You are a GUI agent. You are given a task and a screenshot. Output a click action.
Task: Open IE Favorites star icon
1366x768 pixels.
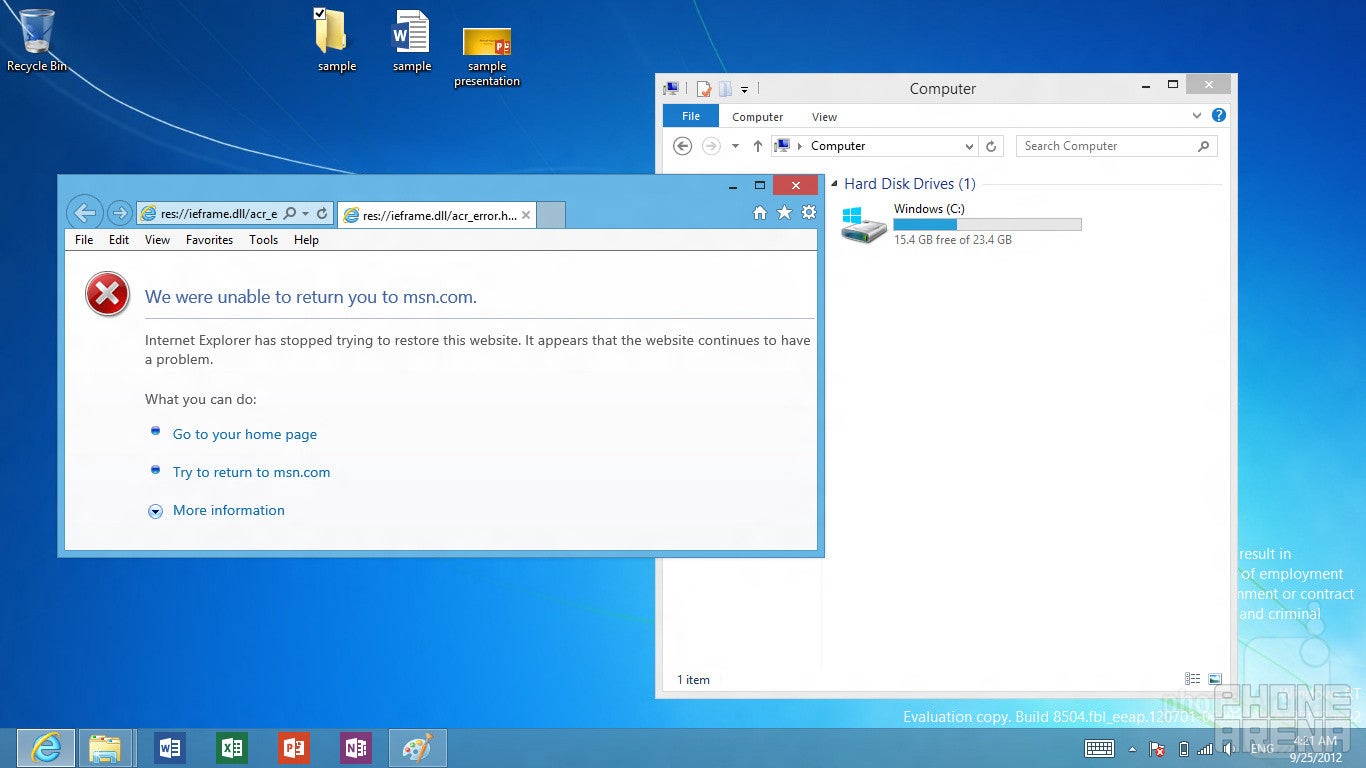pyautogui.click(x=784, y=212)
